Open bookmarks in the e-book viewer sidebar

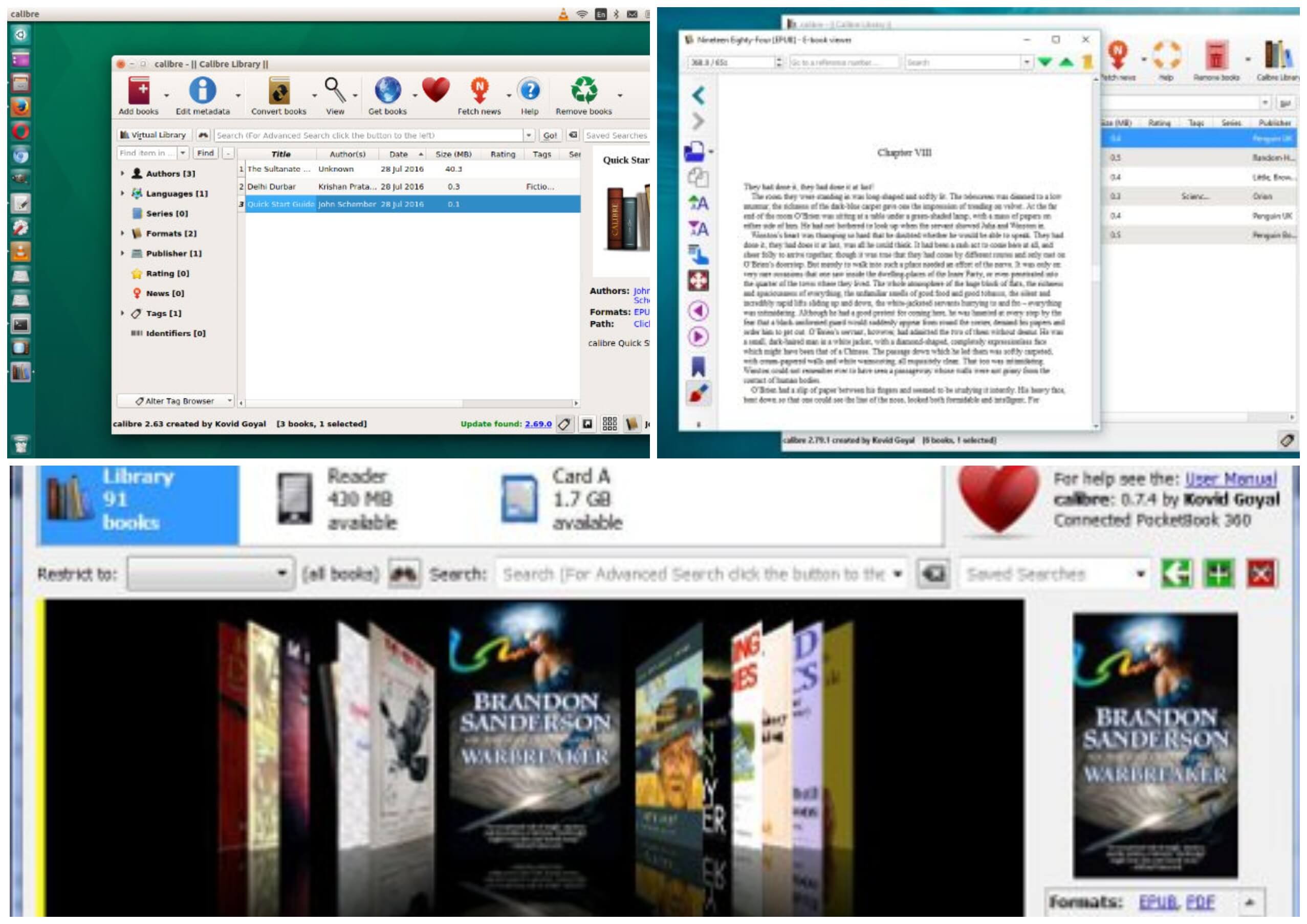699,366
